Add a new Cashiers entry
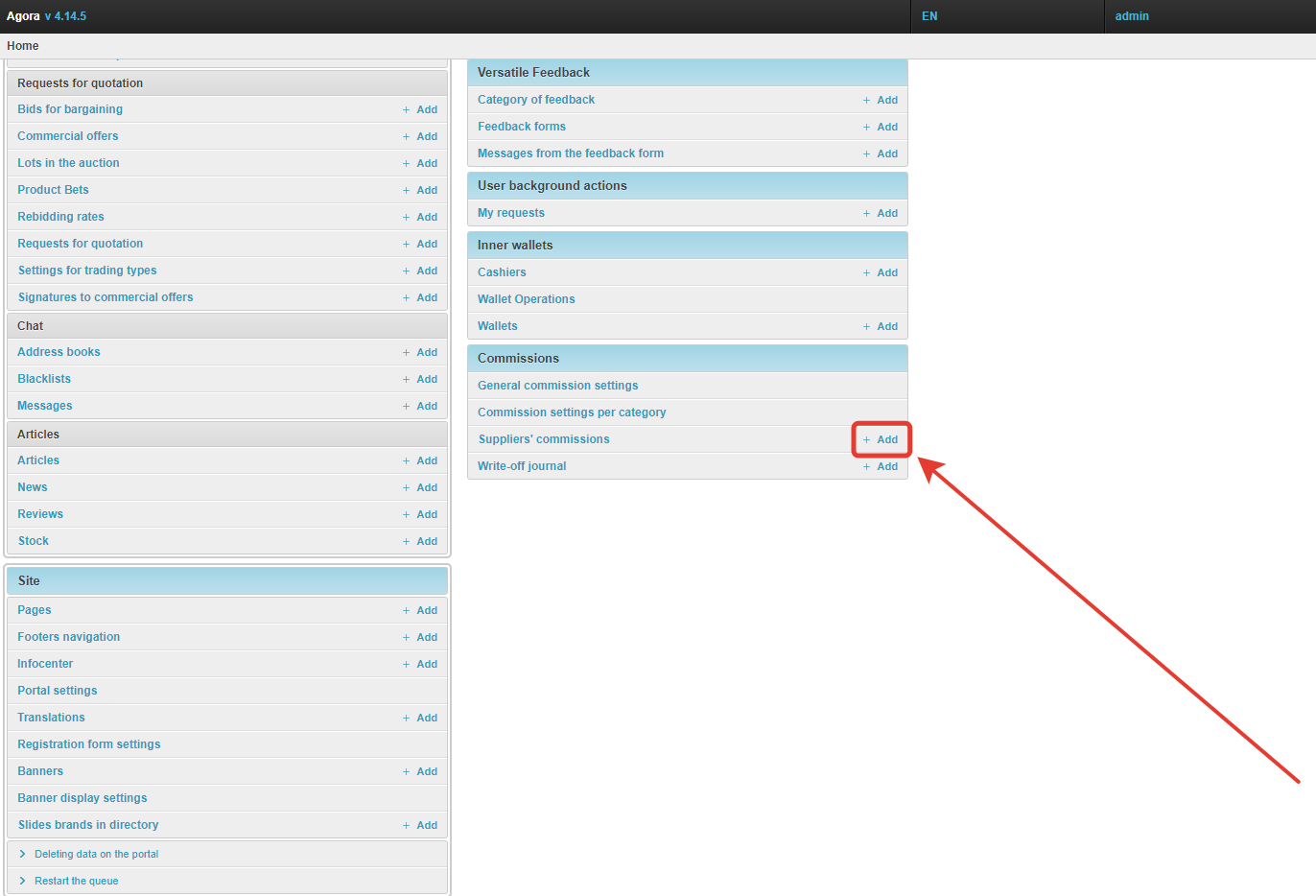Screen dimensions: 1316x896 tap(881, 272)
